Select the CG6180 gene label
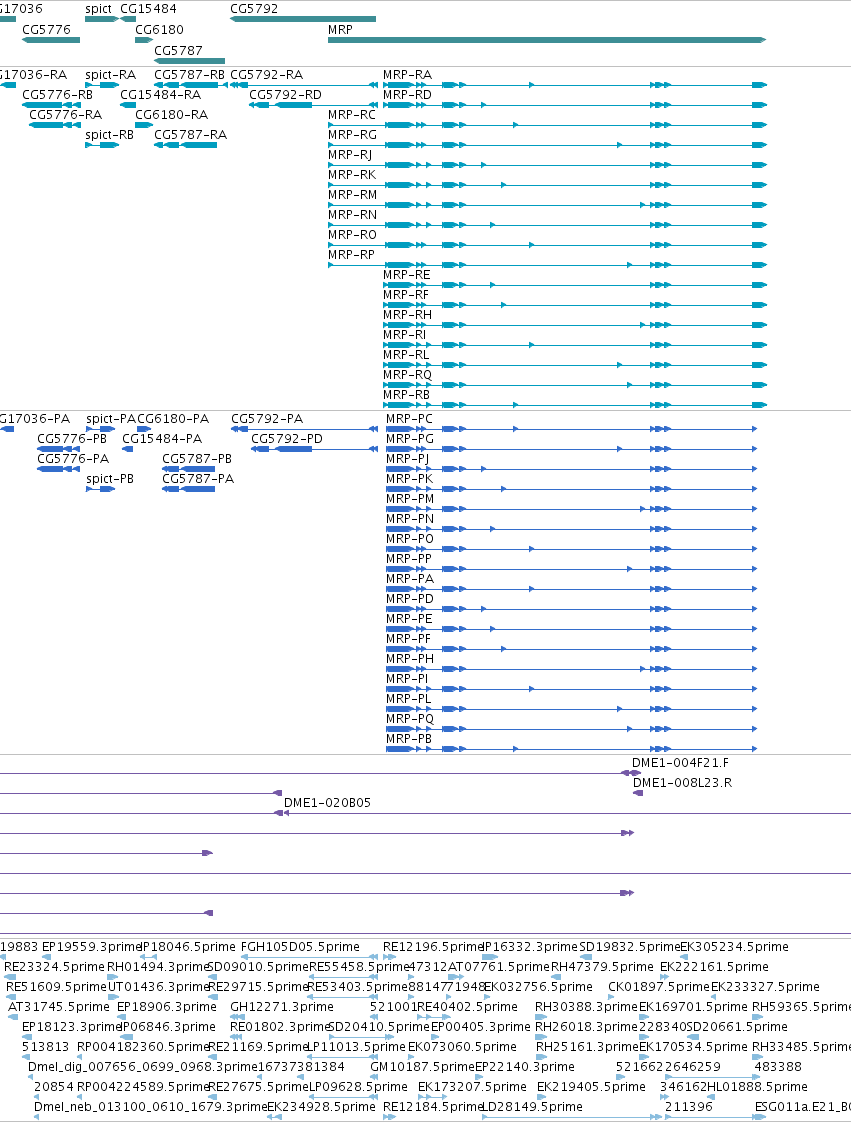The image size is (851, 1122). [160, 29]
